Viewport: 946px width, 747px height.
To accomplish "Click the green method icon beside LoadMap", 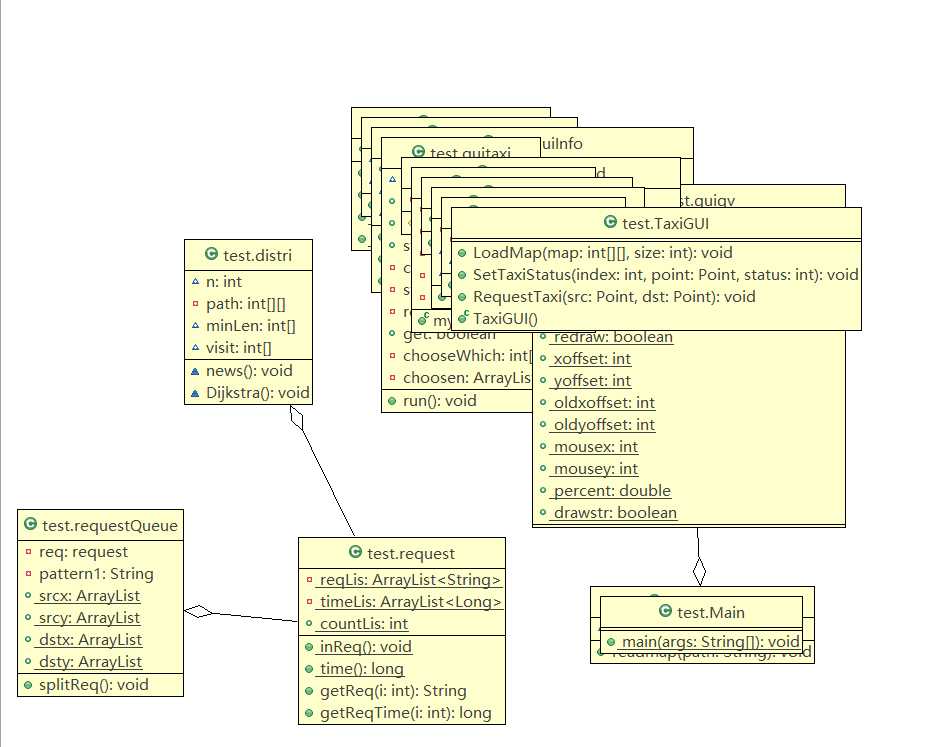I will (x=462, y=253).
